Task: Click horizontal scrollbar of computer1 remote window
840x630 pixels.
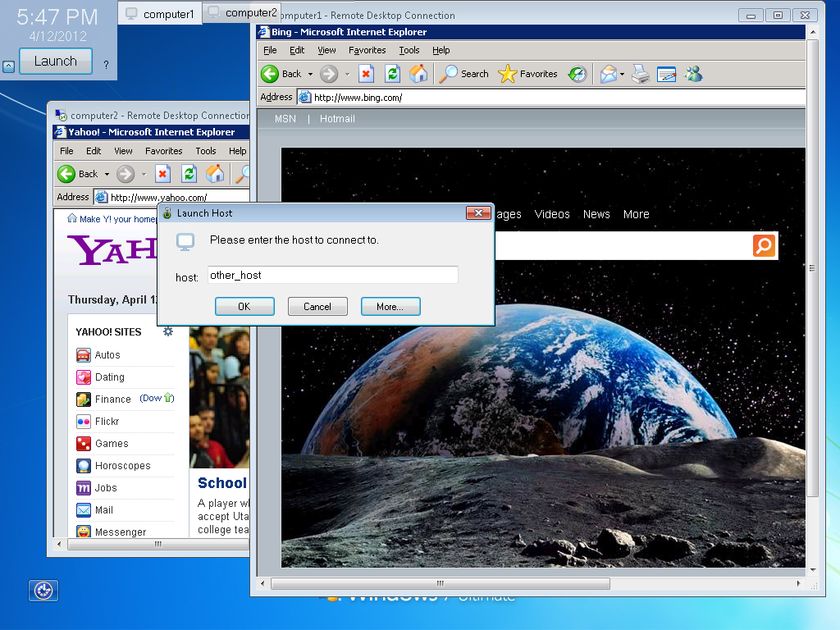Action: (440, 583)
